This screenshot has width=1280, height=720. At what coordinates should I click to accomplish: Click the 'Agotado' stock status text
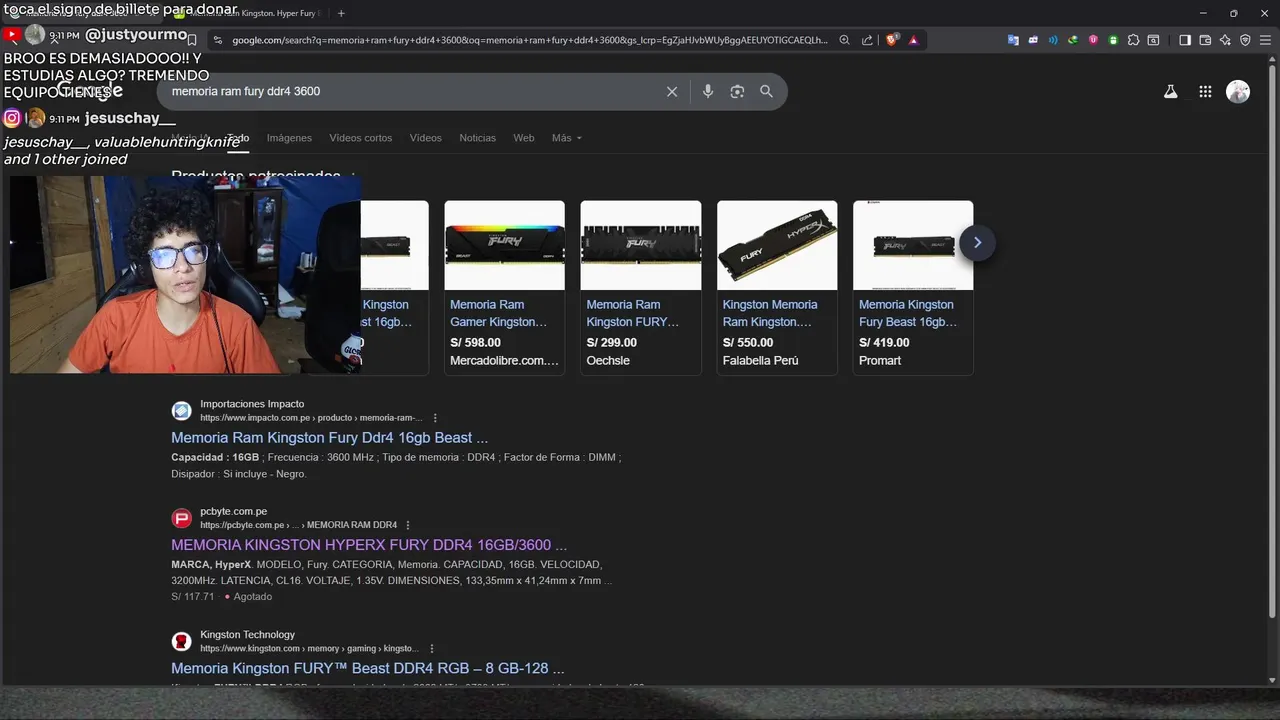252,597
